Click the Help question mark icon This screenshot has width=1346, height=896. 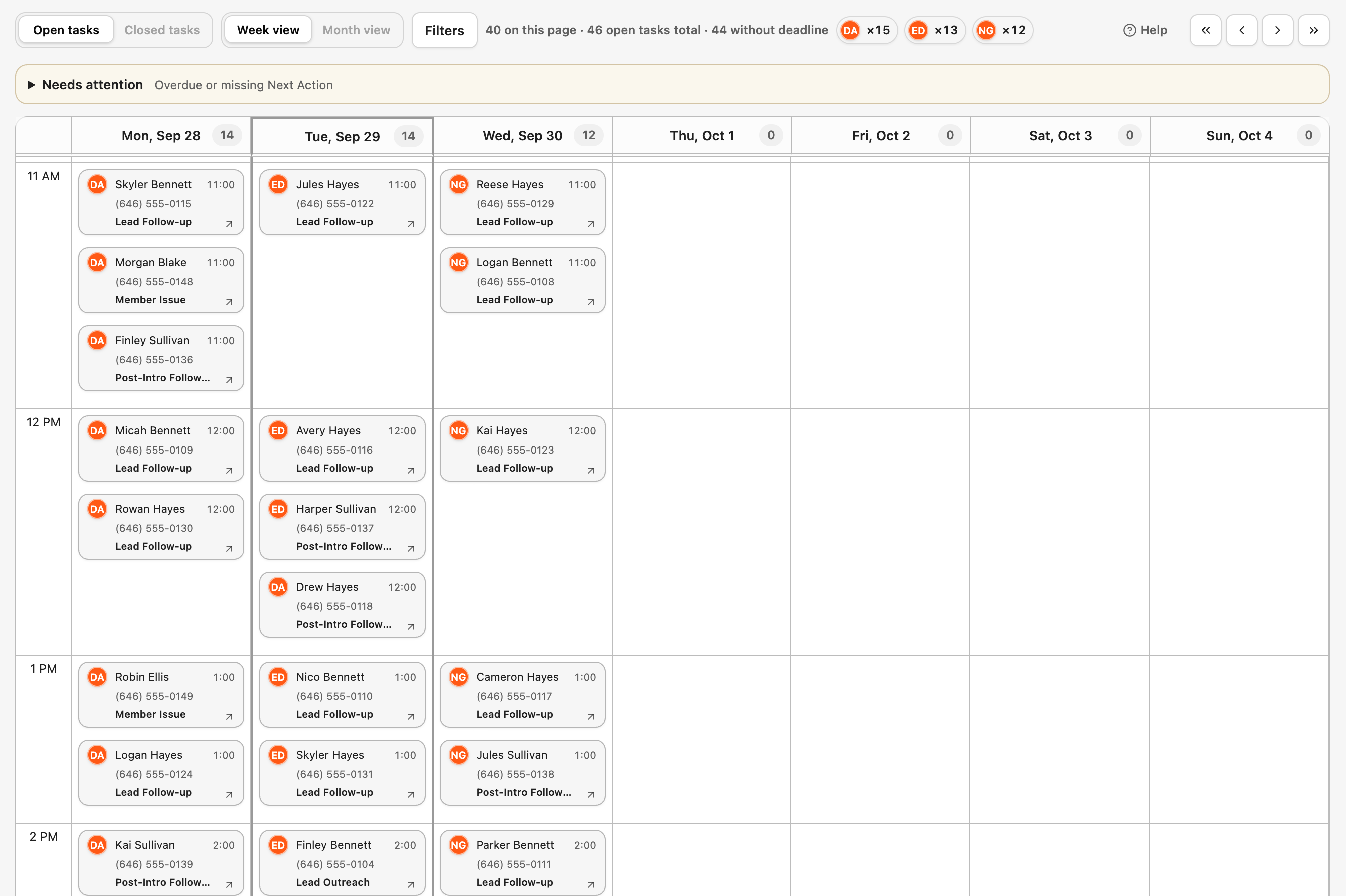pos(1129,31)
